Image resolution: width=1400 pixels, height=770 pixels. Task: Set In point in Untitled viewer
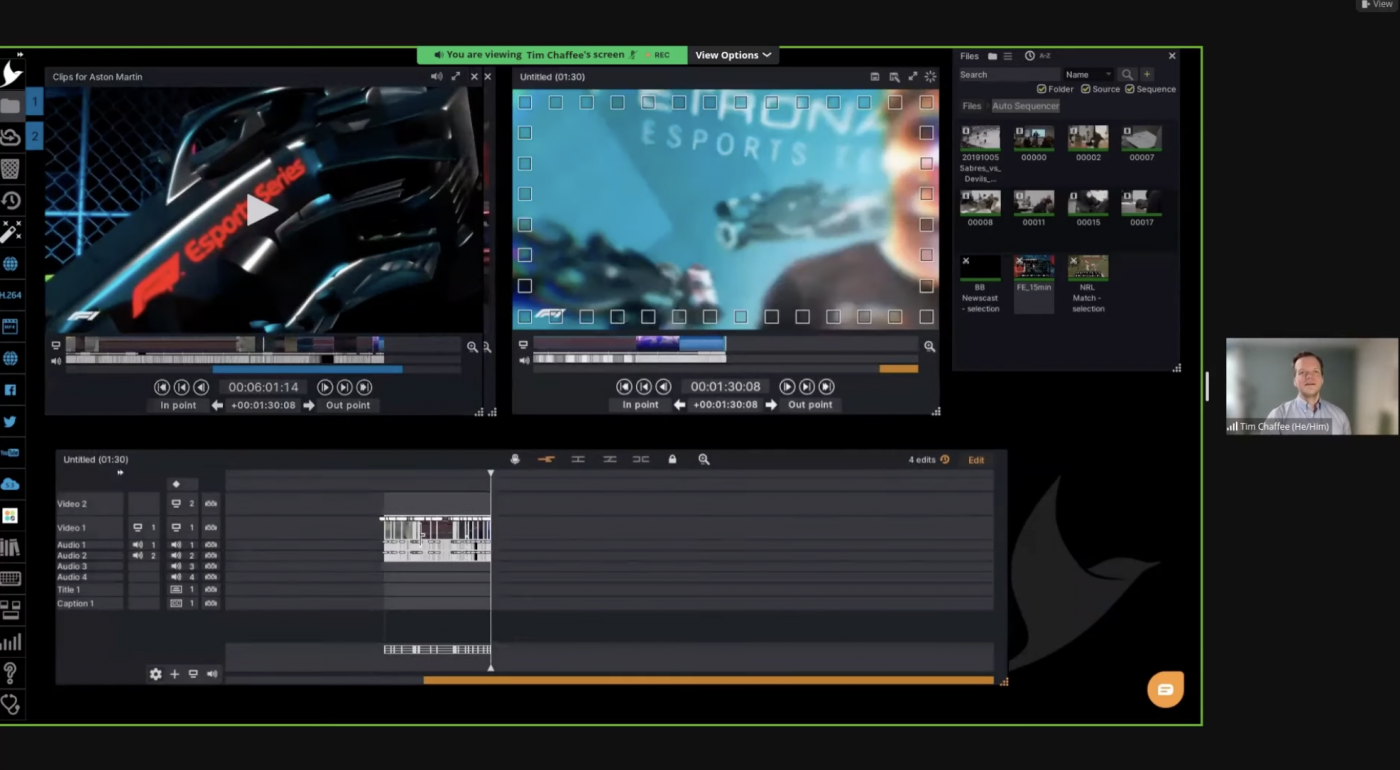pos(640,405)
